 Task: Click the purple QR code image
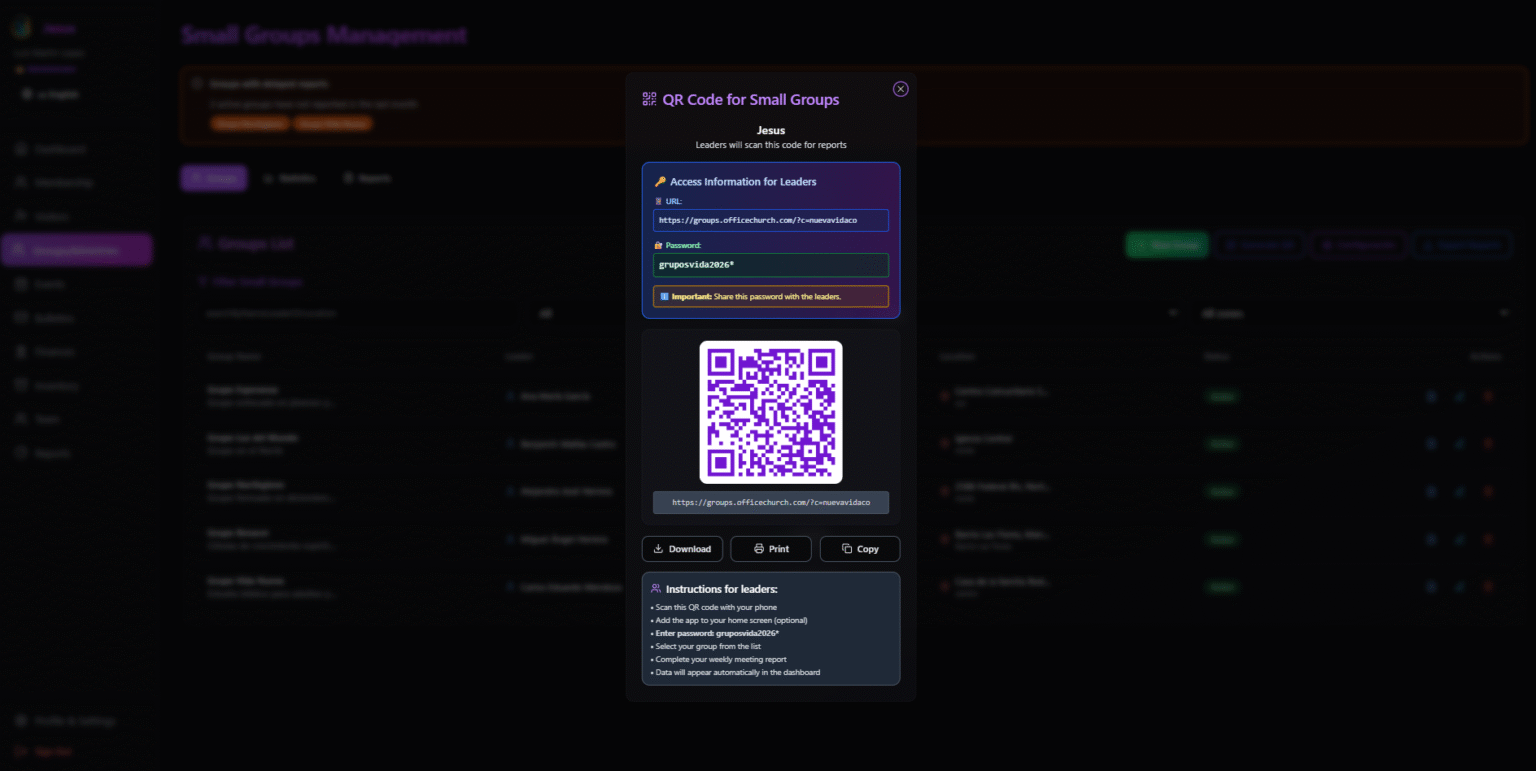771,412
